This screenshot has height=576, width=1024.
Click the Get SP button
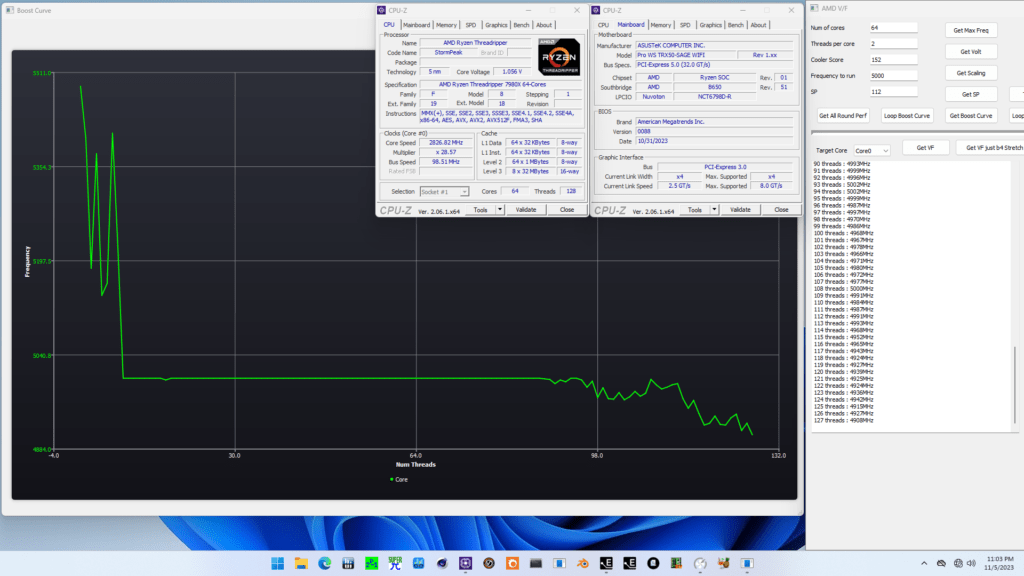pyautogui.click(x=971, y=95)
